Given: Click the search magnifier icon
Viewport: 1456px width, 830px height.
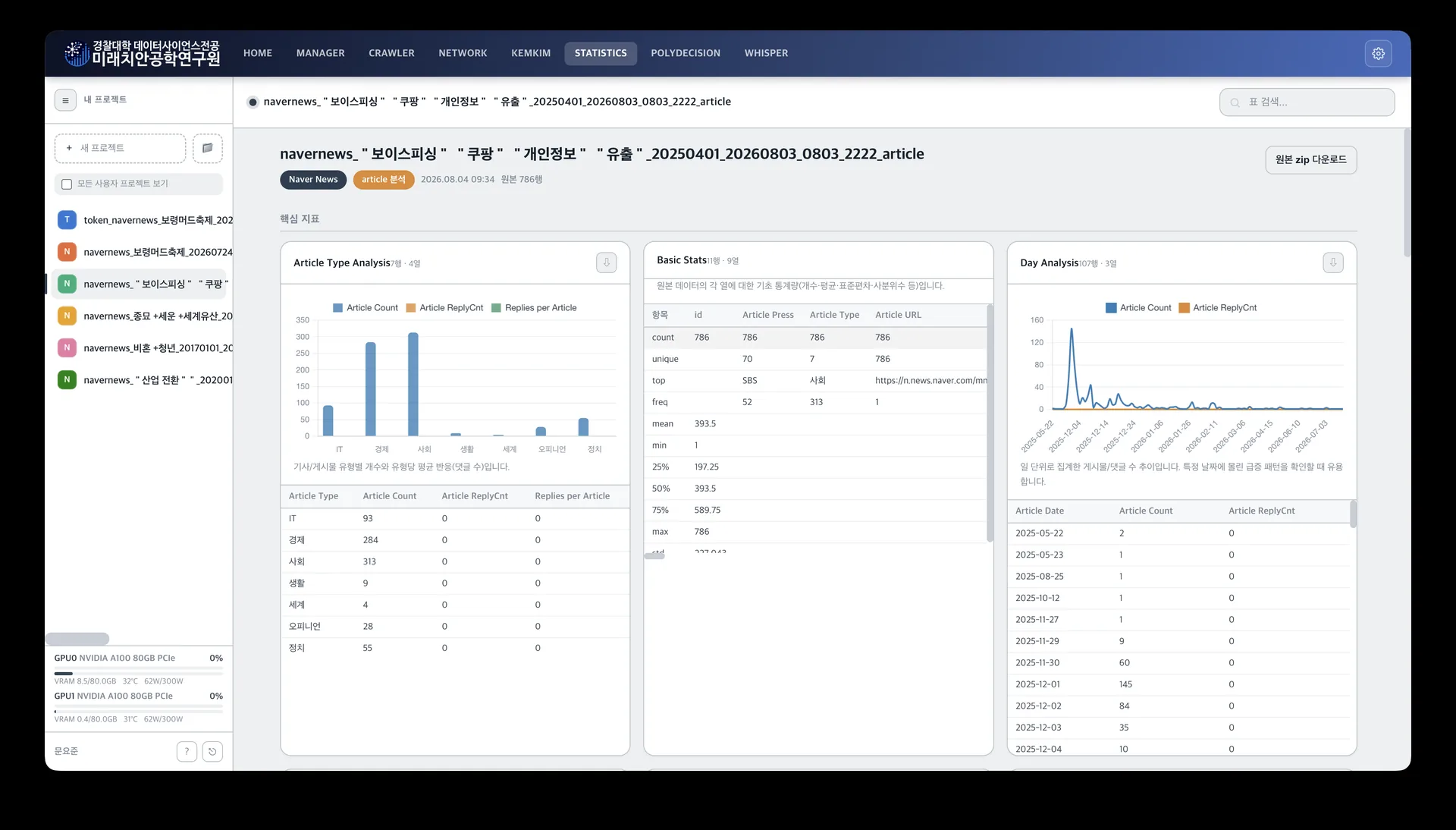Looking at the screenshot, I should click(x=1235, y=102).
